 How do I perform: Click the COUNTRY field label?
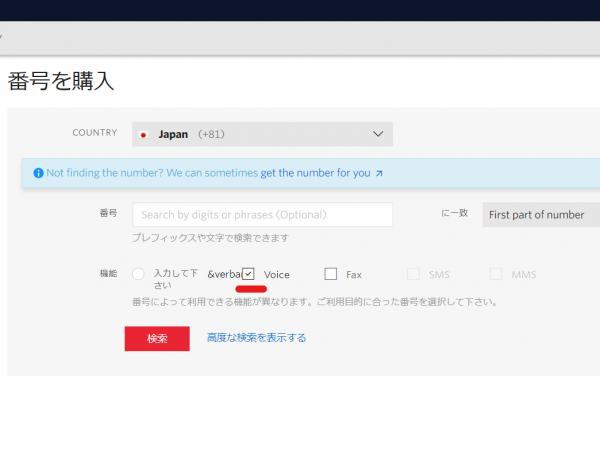[95, 133]
